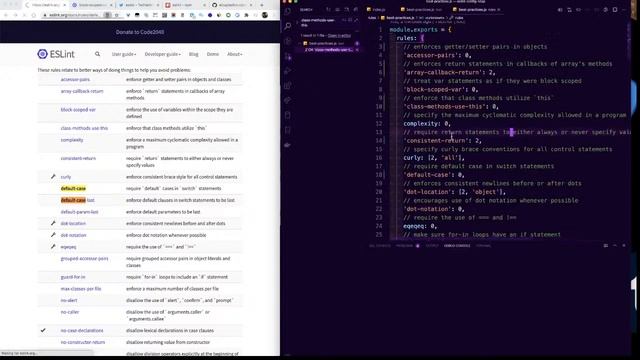Screen dimensions: 640x360
Task: Open the Chrome extensions puzzle icon
Action: 247,15
